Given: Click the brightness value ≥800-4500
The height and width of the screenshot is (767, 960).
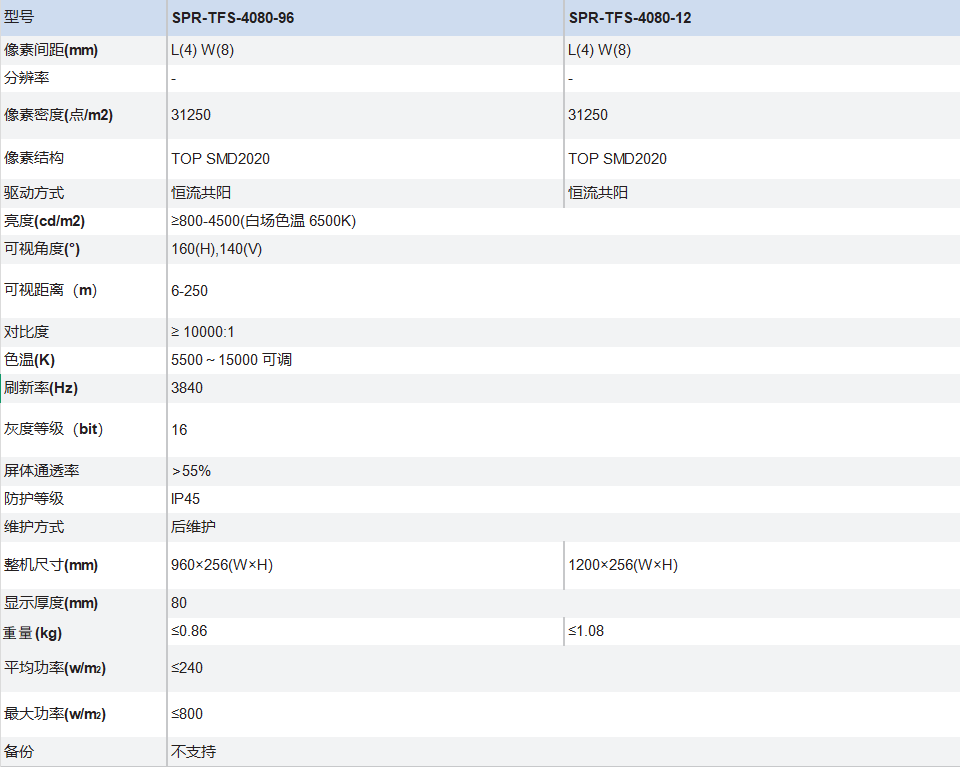Looking at the screenshot, I should (263, 221).
